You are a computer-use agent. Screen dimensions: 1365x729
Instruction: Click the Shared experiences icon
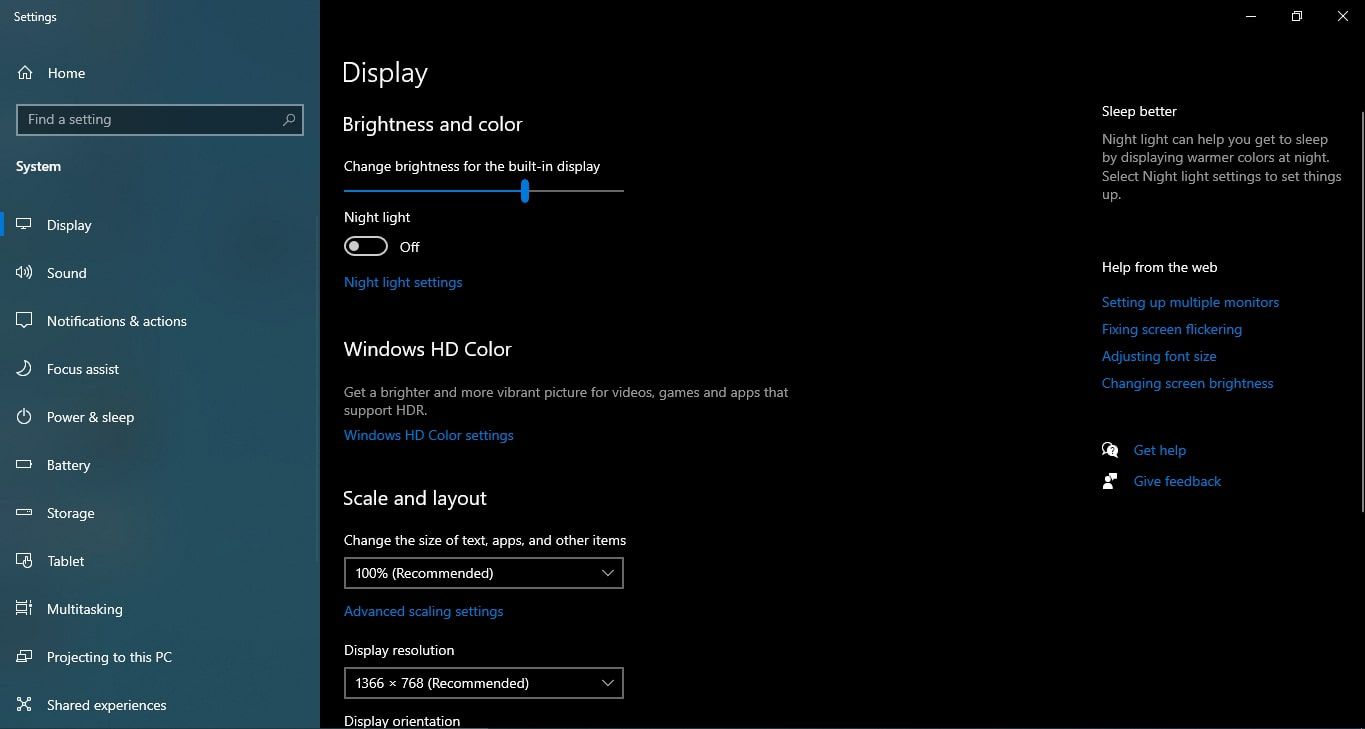click(x=25, y=705)
